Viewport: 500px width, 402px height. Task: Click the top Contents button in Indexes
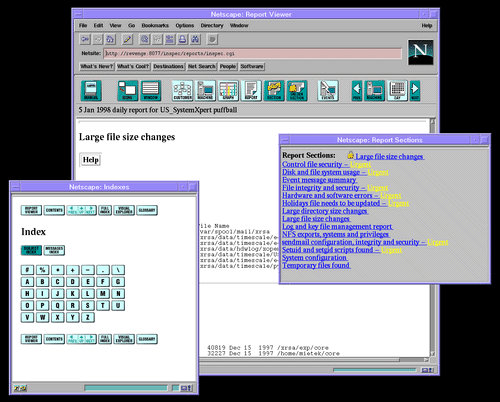[x=54, y=210]
